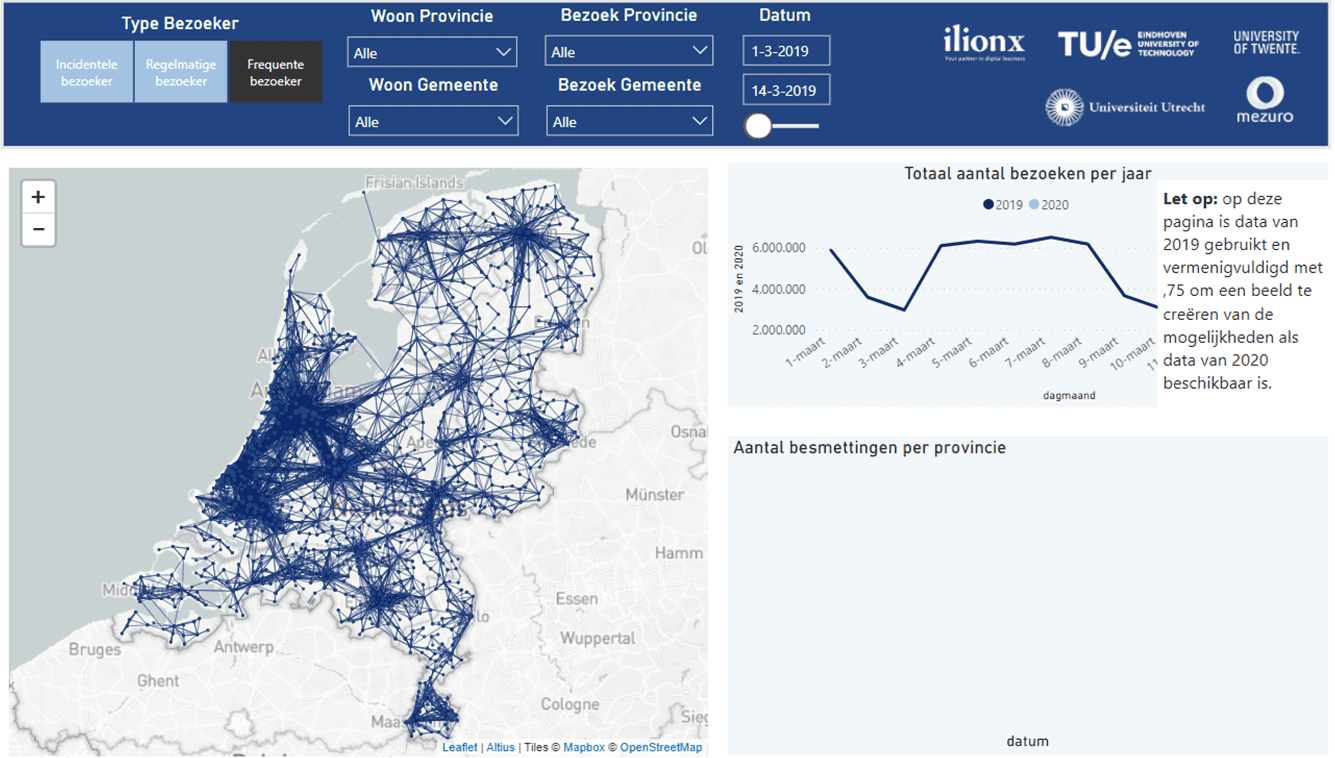This screenshot has width=1335, height=758.
Task: Toggle the 2020 legend marker in chart
Action: [1034, 205]
